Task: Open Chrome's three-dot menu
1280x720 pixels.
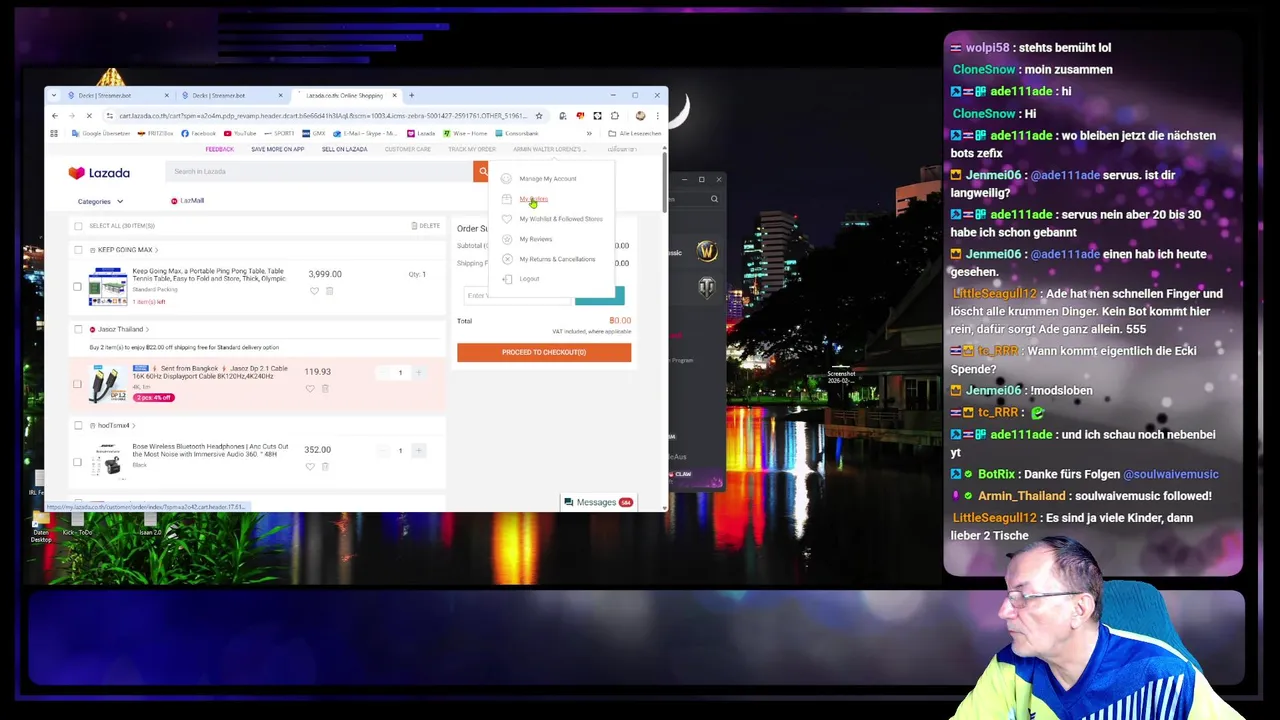Action: (x=657, y=115)
